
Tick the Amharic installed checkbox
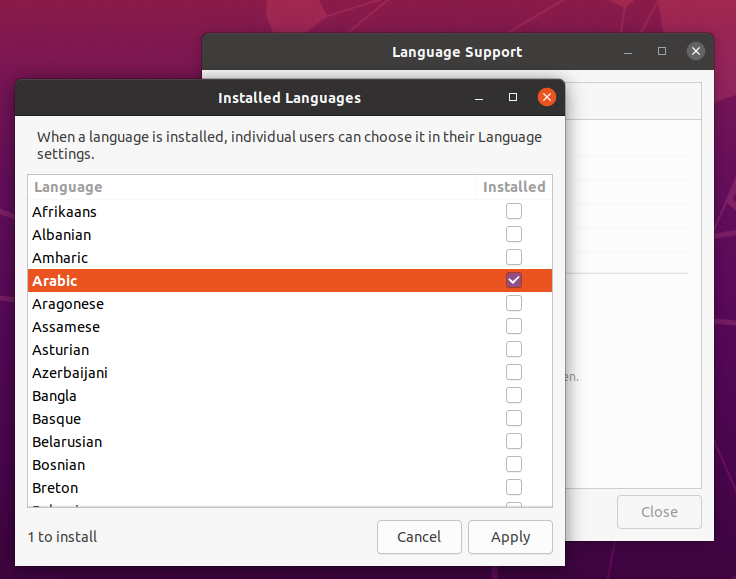tap(514, 258)
